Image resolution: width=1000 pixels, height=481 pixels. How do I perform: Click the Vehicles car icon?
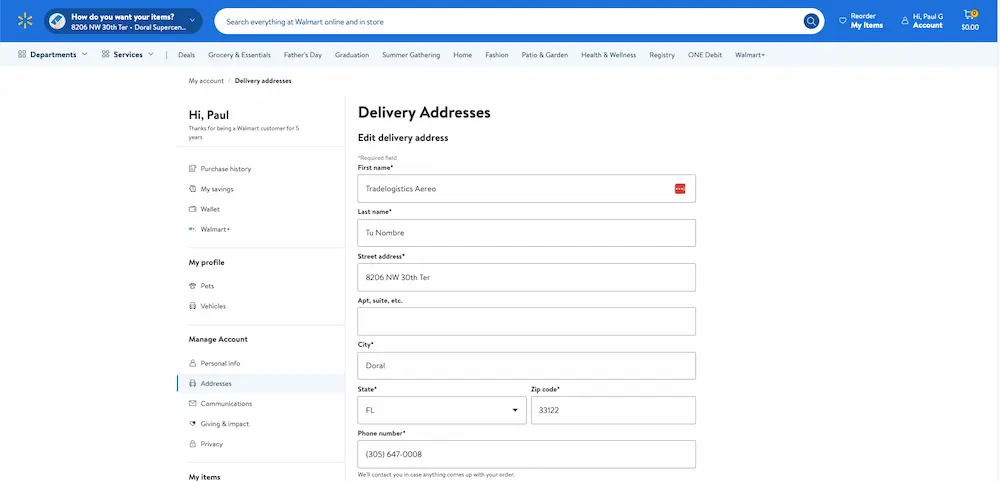[193, 306]
